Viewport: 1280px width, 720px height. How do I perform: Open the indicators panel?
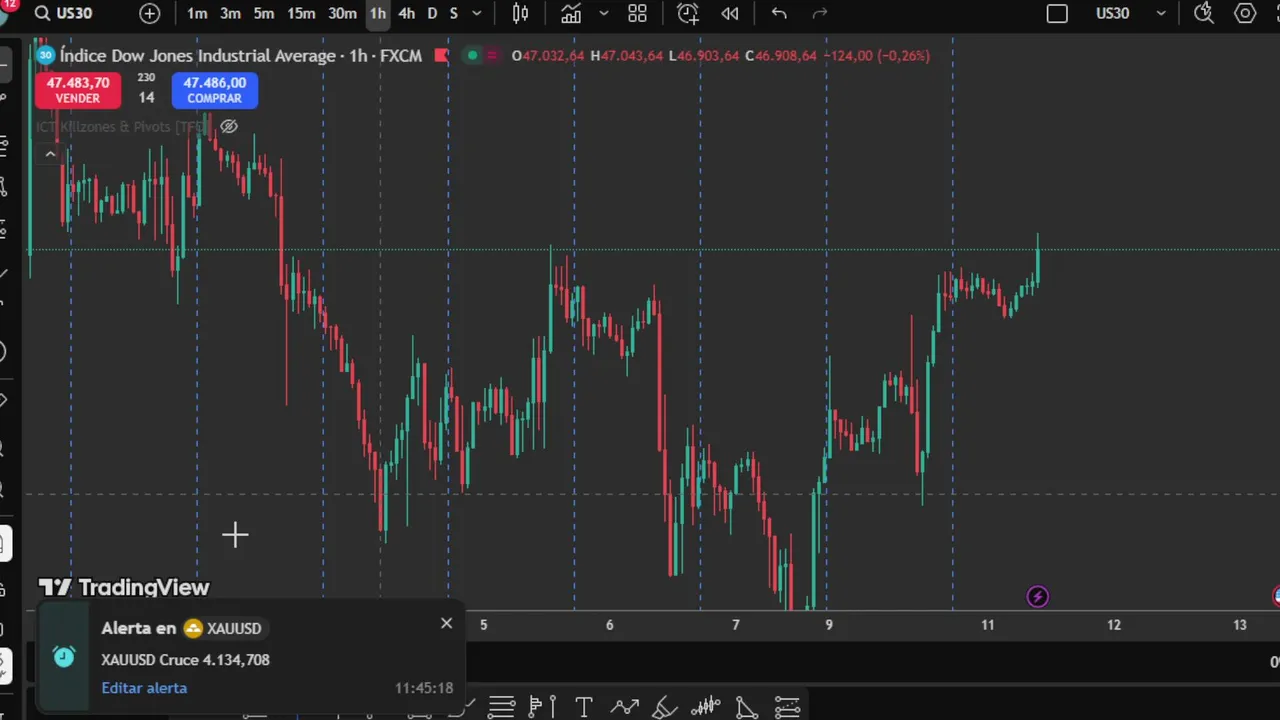(571, 13)
